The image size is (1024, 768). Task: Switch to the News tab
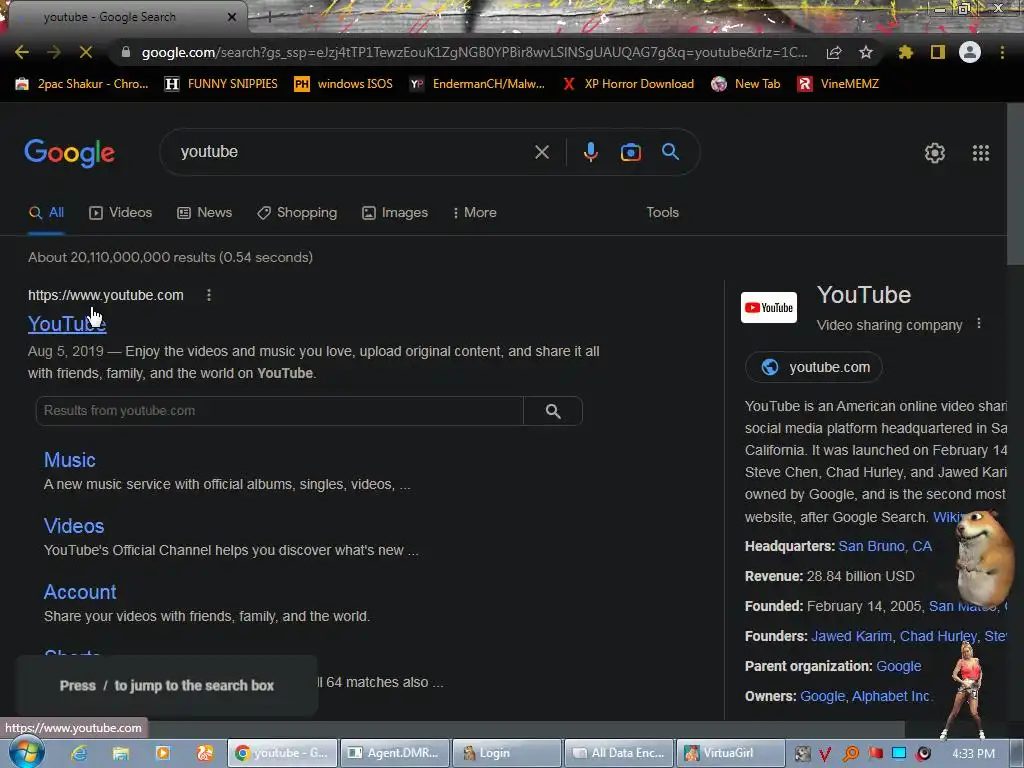coord(204,213)
